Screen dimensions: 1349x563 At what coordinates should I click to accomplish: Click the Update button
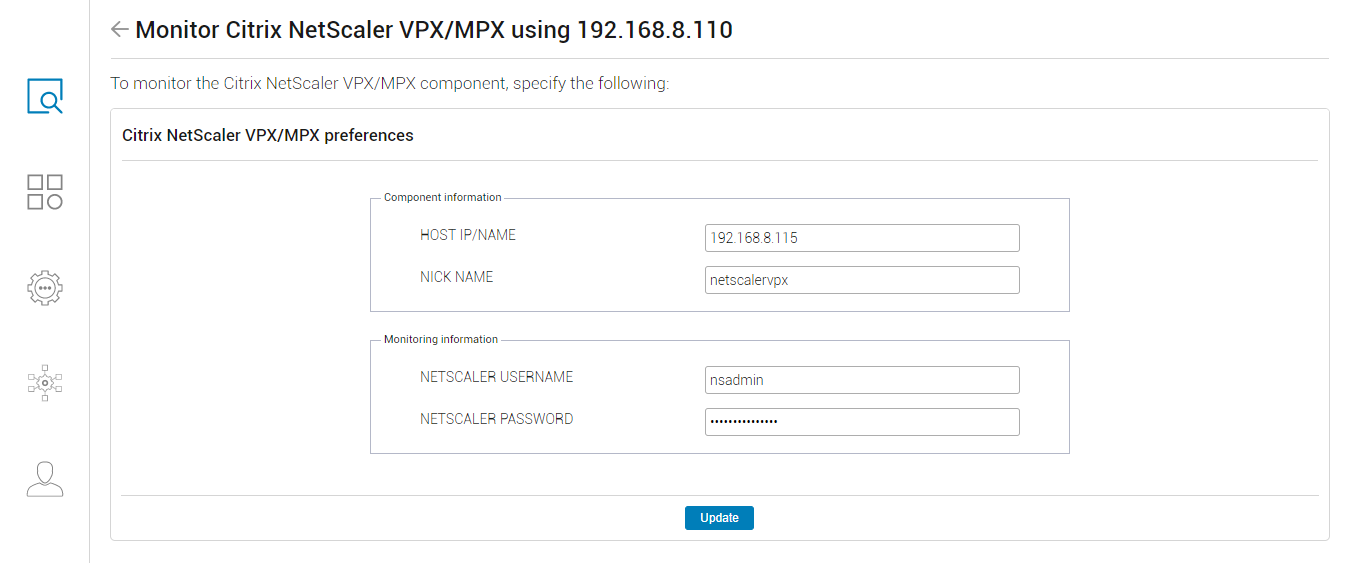coord(719,518)
